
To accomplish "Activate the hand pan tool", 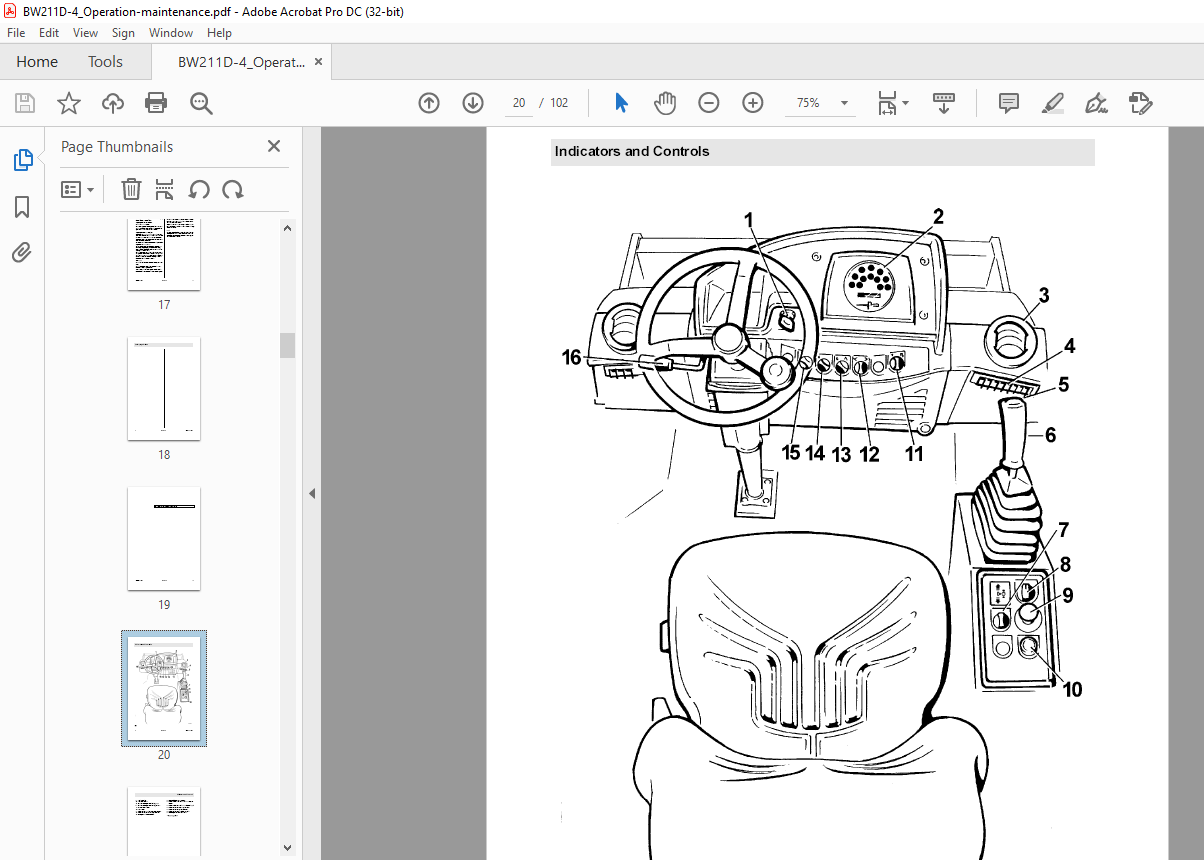I will click(665, 103).
